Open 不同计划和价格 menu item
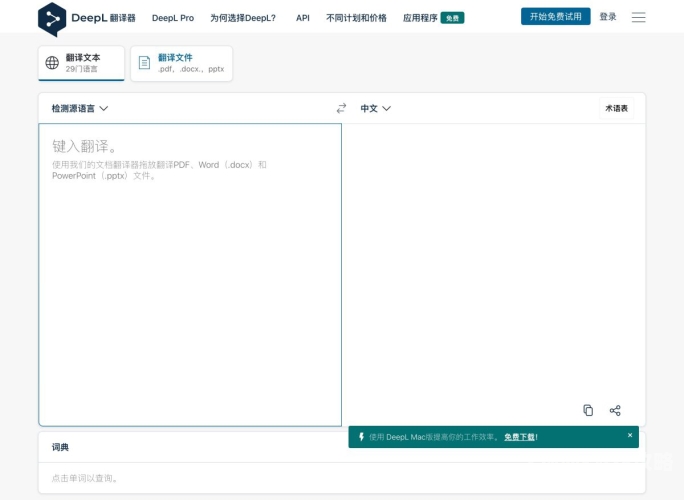 (x=356, y=18)
